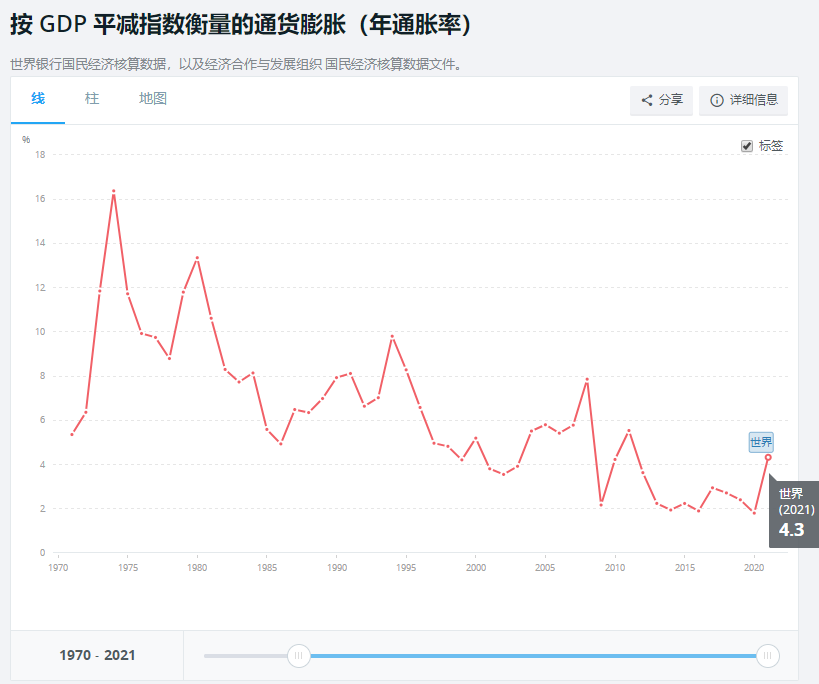This screenshot has height=684, width=819.
Task: Click the share icon next to 分享
Action: [x=647, y=100]
